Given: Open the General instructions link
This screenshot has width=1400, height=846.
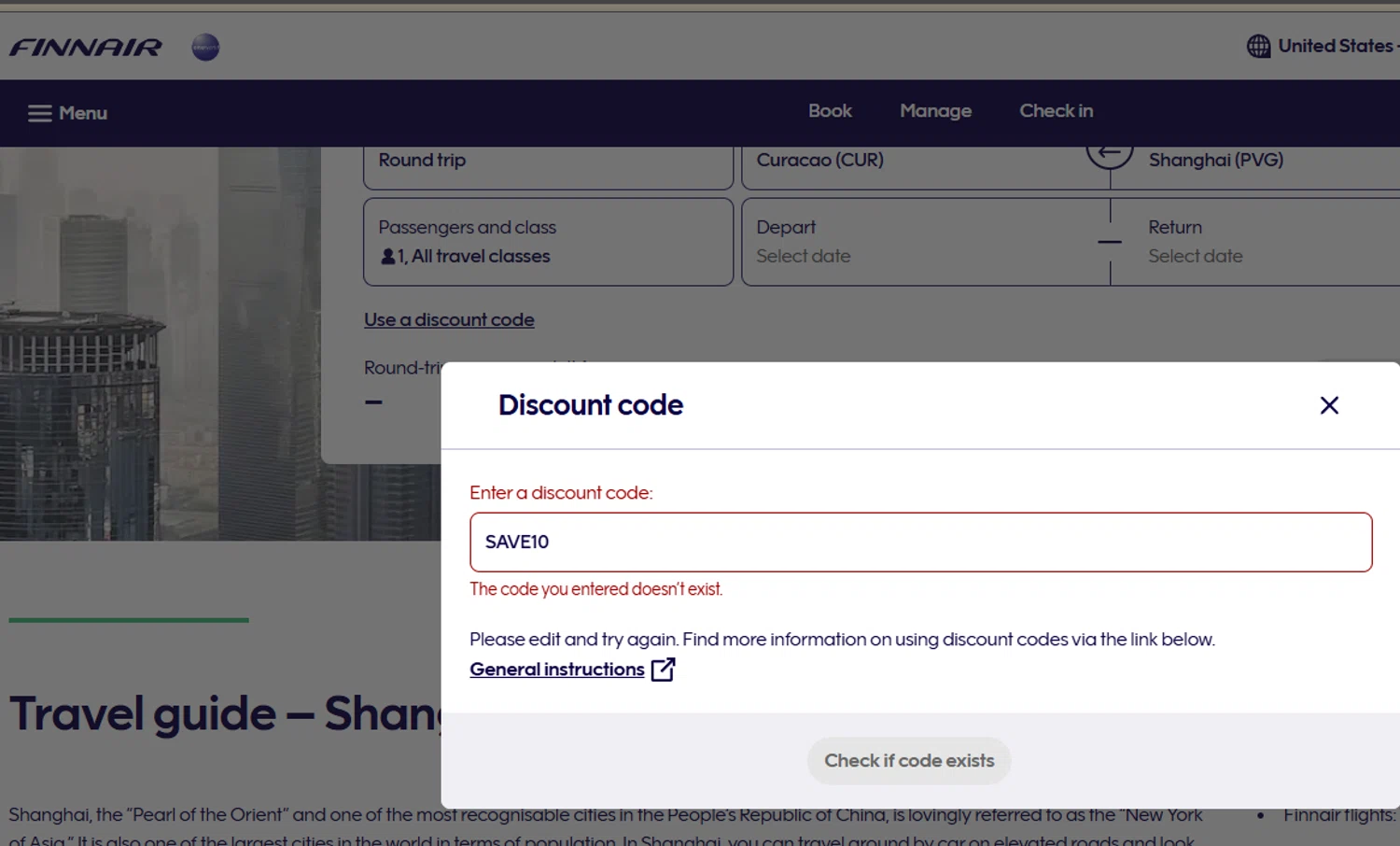Looking at the screenshot, I should point(556,670).
